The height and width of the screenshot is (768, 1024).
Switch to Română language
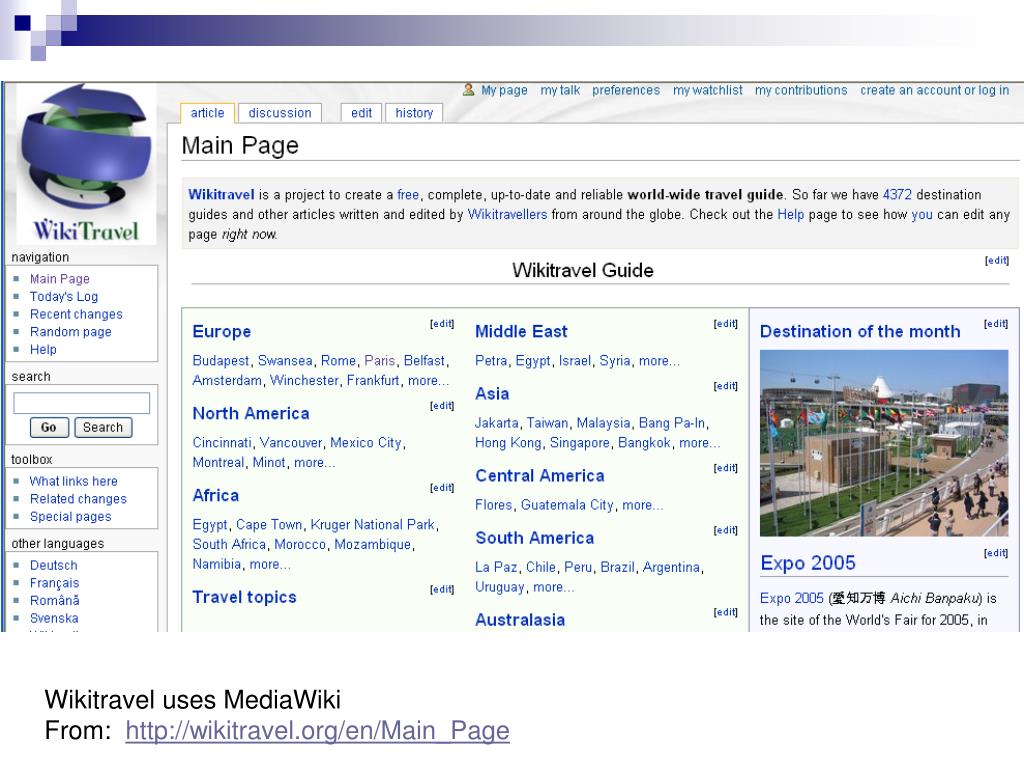pyautogui.click(x=54, y=601)
